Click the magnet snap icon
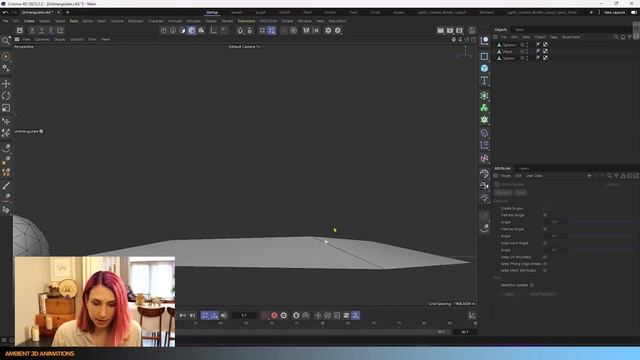This screenshot has width=640, height=360. 240,31
